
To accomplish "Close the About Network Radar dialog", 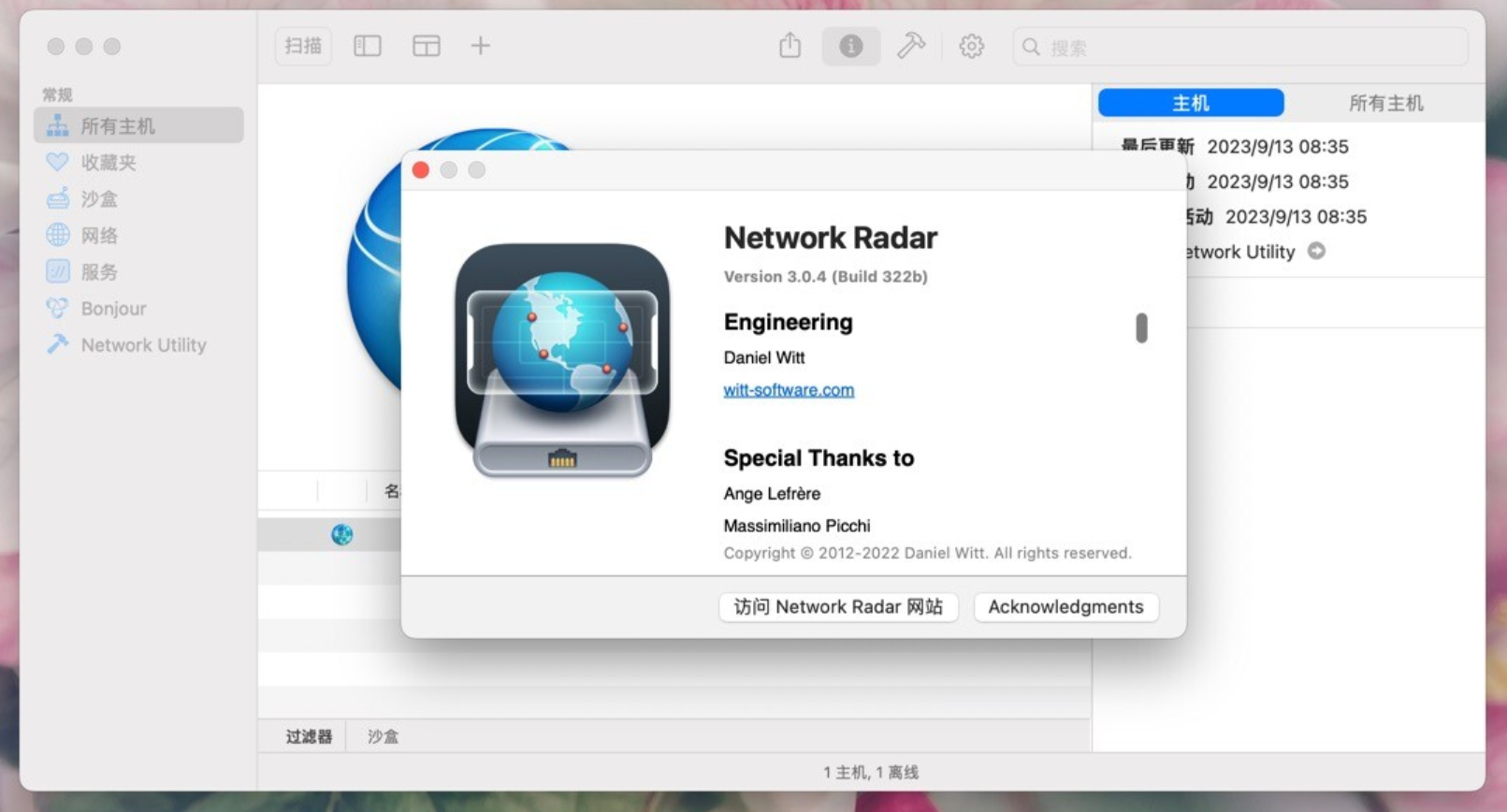I will (x=421, y=169).
